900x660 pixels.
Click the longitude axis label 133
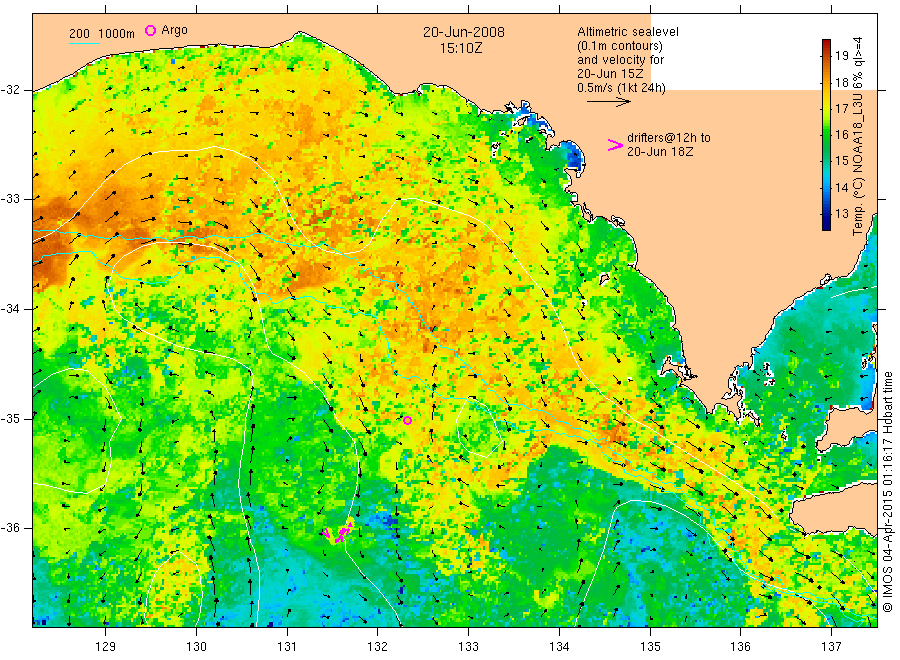[x=468, y=646]
